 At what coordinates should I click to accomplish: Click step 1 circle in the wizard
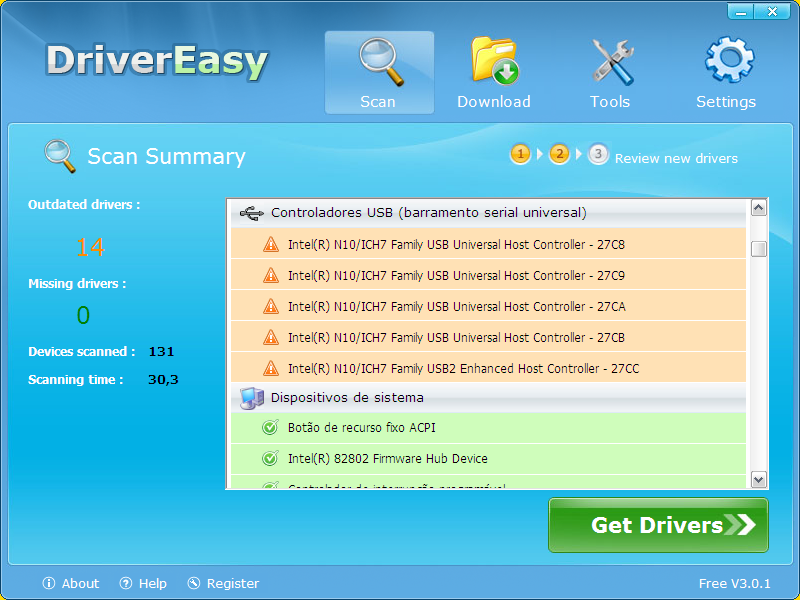tap(520, 154)
